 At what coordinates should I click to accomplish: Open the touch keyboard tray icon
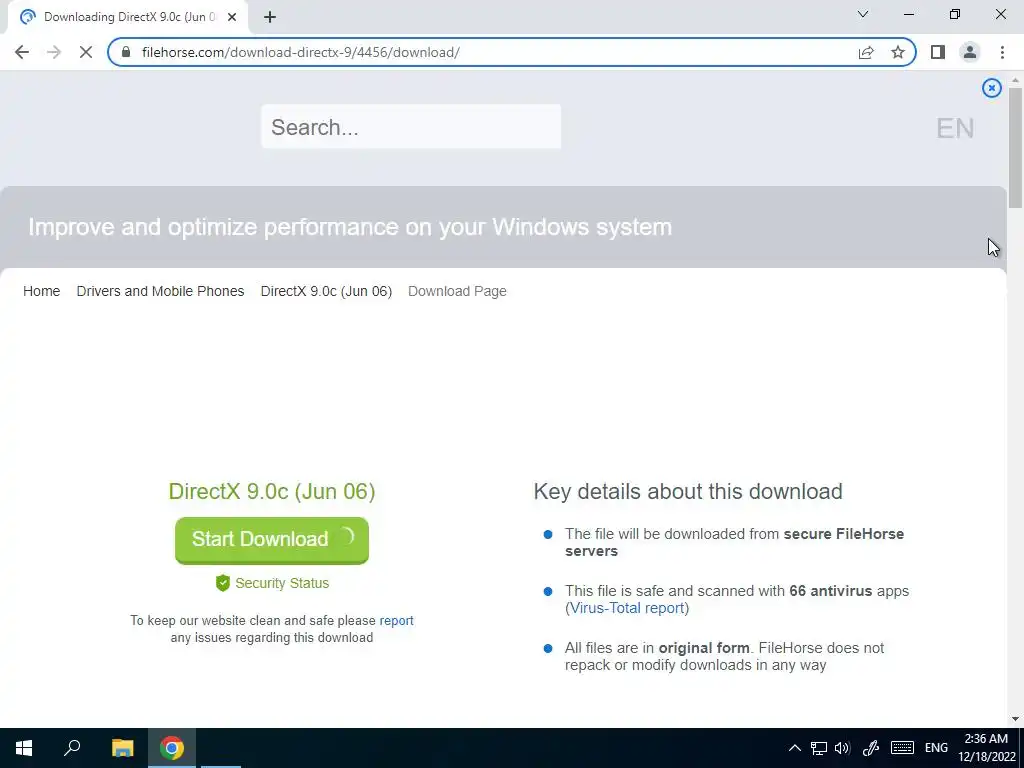coord(902,748)
